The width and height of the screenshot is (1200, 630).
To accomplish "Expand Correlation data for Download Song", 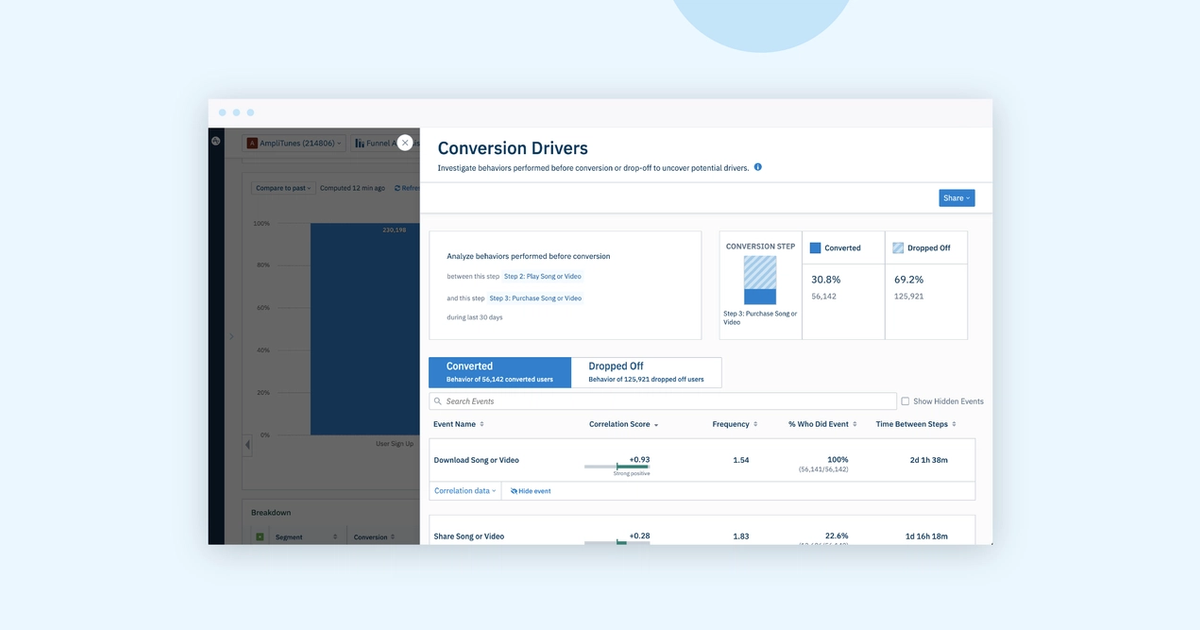I will point(465,491).
